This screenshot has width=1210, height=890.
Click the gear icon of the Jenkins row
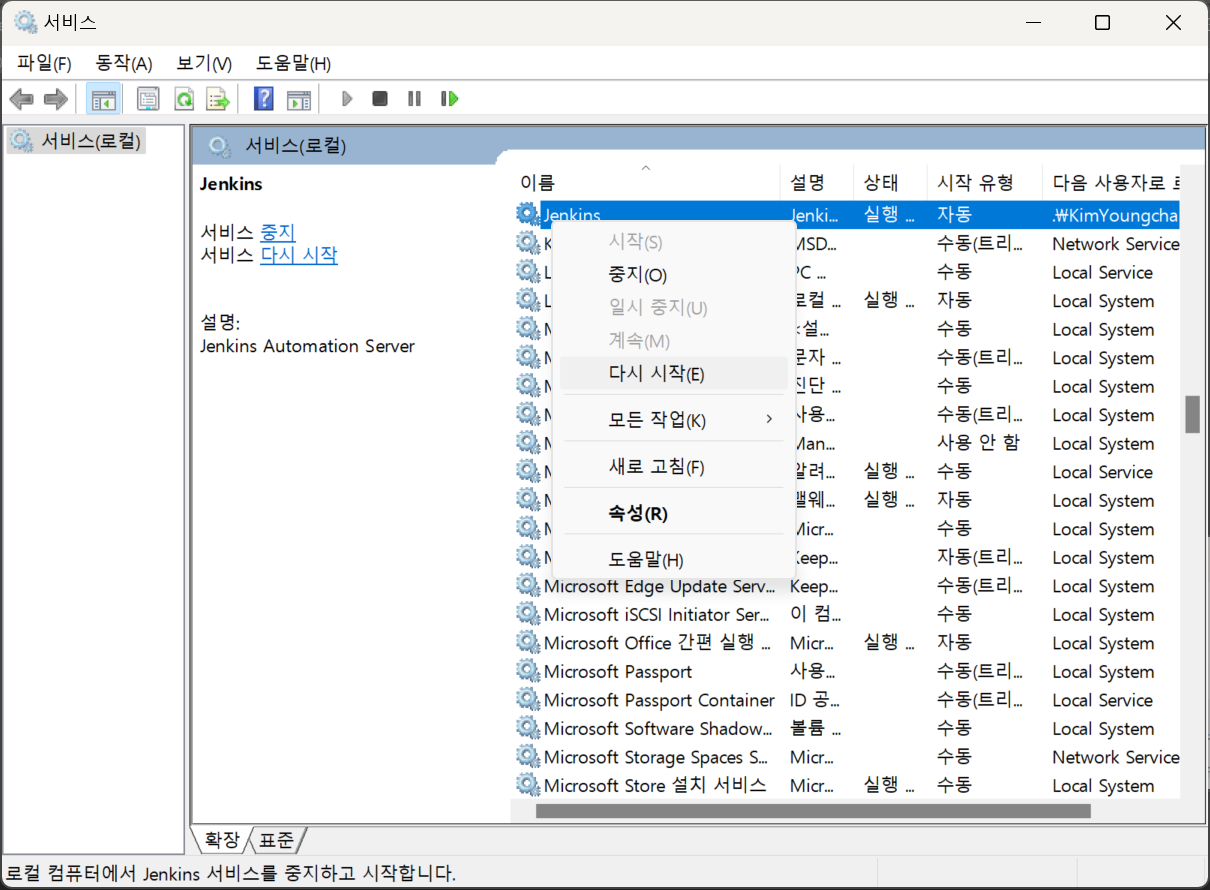[x=527, y=214]
